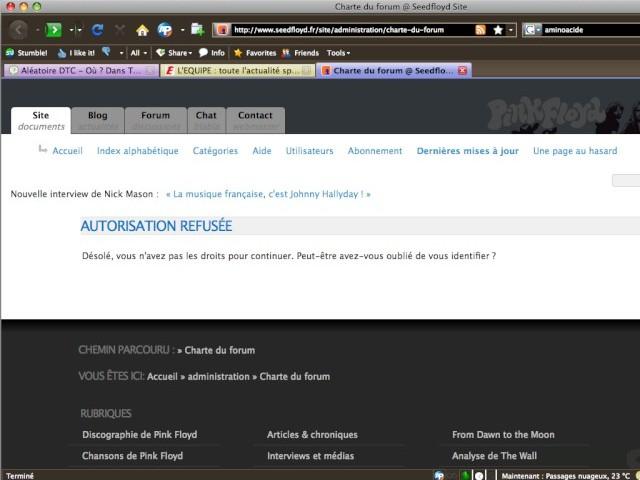
Task: Open the Share dropdown in StumbleUpon toolbar
Action: [174, 53]
